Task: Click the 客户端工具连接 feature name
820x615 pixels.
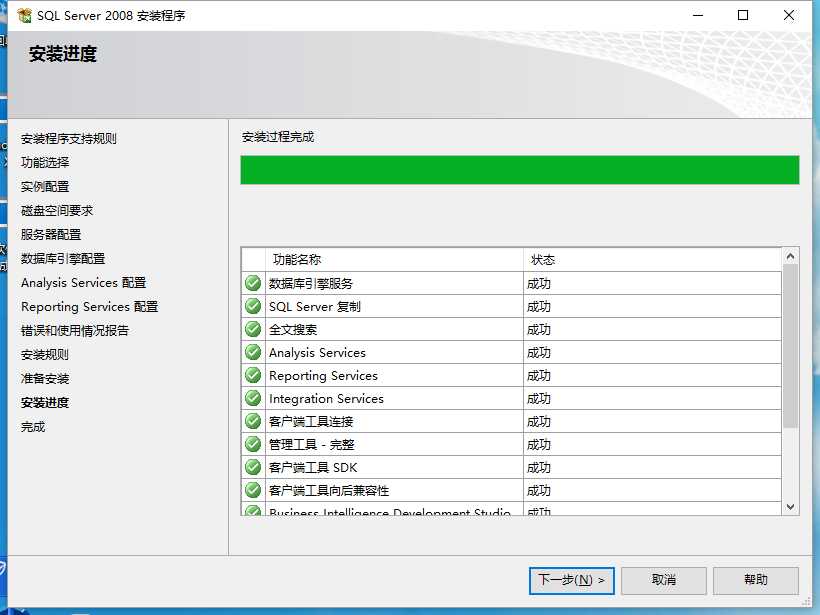Action: [311, 422]
